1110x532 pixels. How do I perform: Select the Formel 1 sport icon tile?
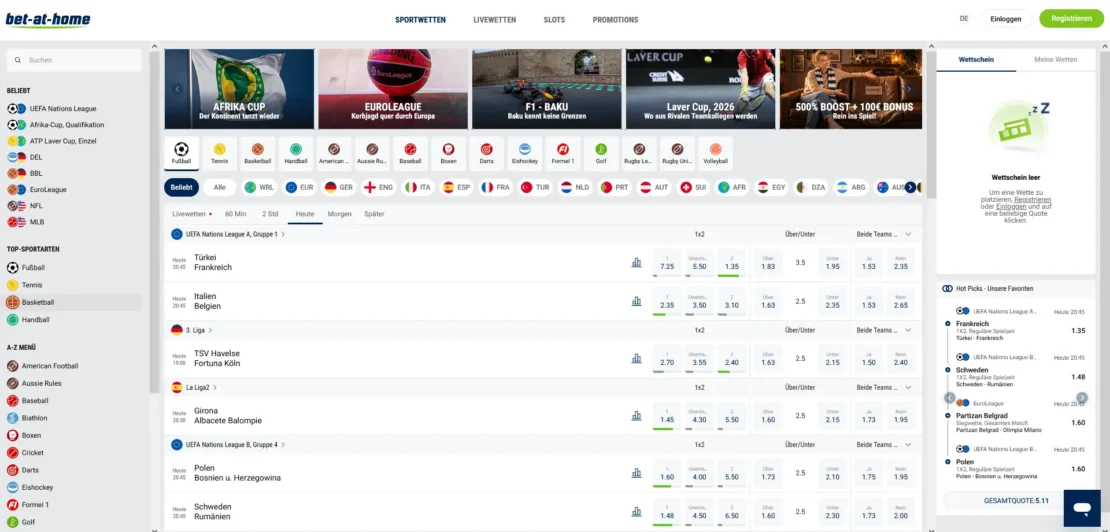pyautogui.click(x=563, y=154)
